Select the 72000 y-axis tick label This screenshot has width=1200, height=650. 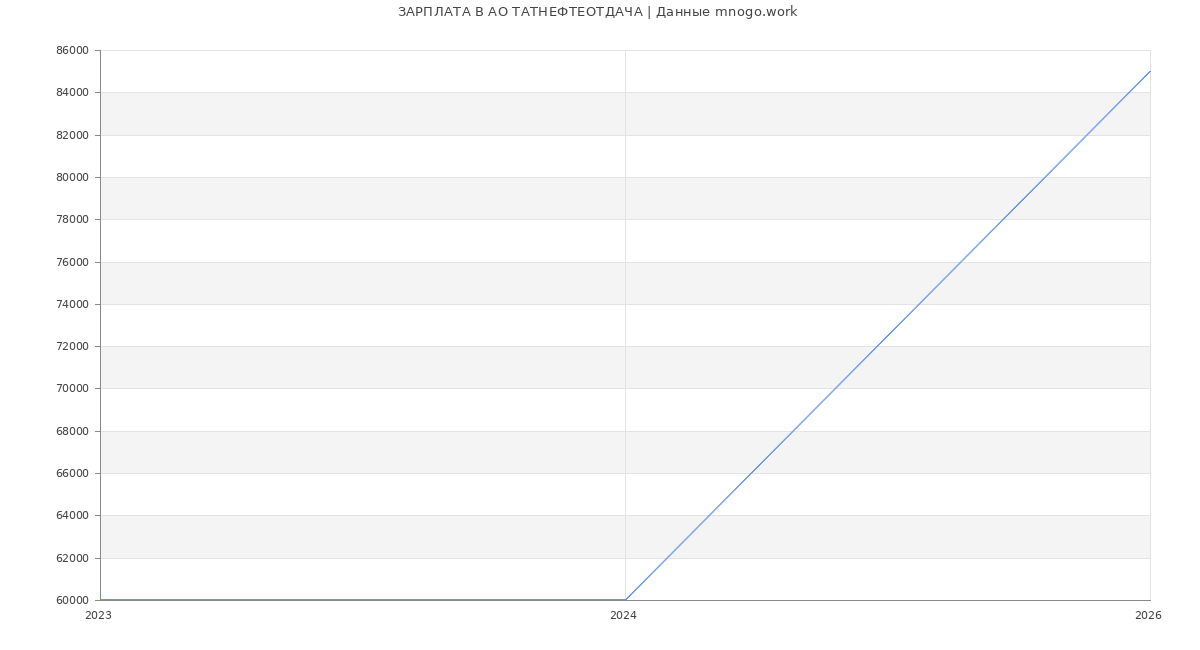click(x=74, y=347)
